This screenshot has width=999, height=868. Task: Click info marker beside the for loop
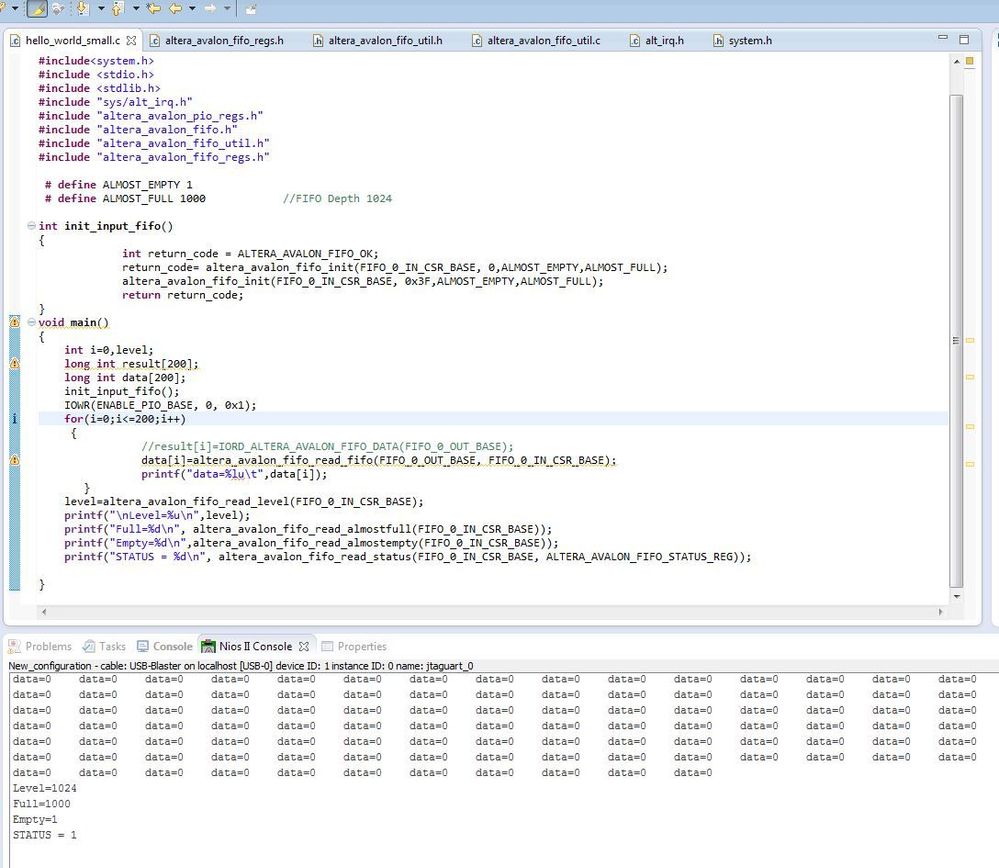click(14, 419)
